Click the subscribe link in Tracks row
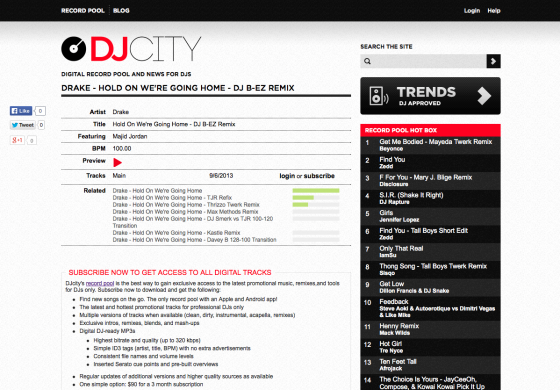The width and height of the screenshot is (560, 390). (x=319, y=176)
